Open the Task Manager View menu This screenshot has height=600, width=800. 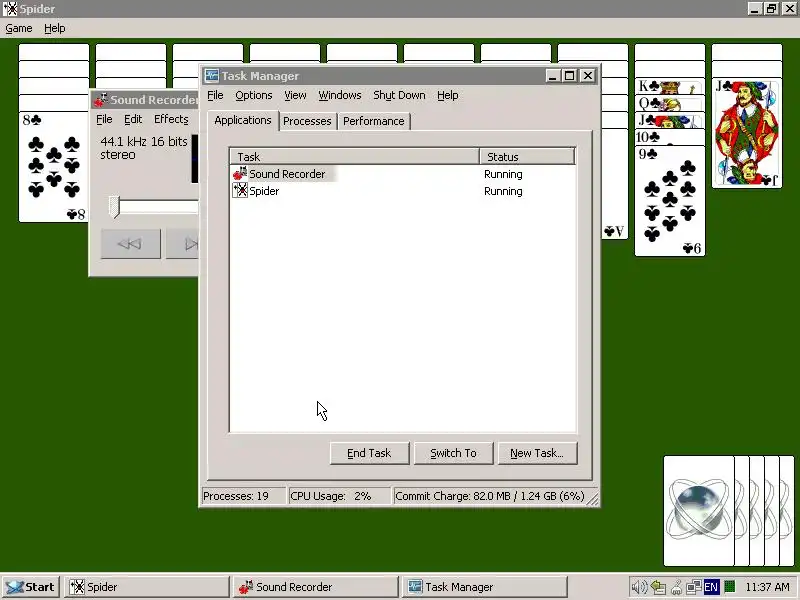coord(295,95)
